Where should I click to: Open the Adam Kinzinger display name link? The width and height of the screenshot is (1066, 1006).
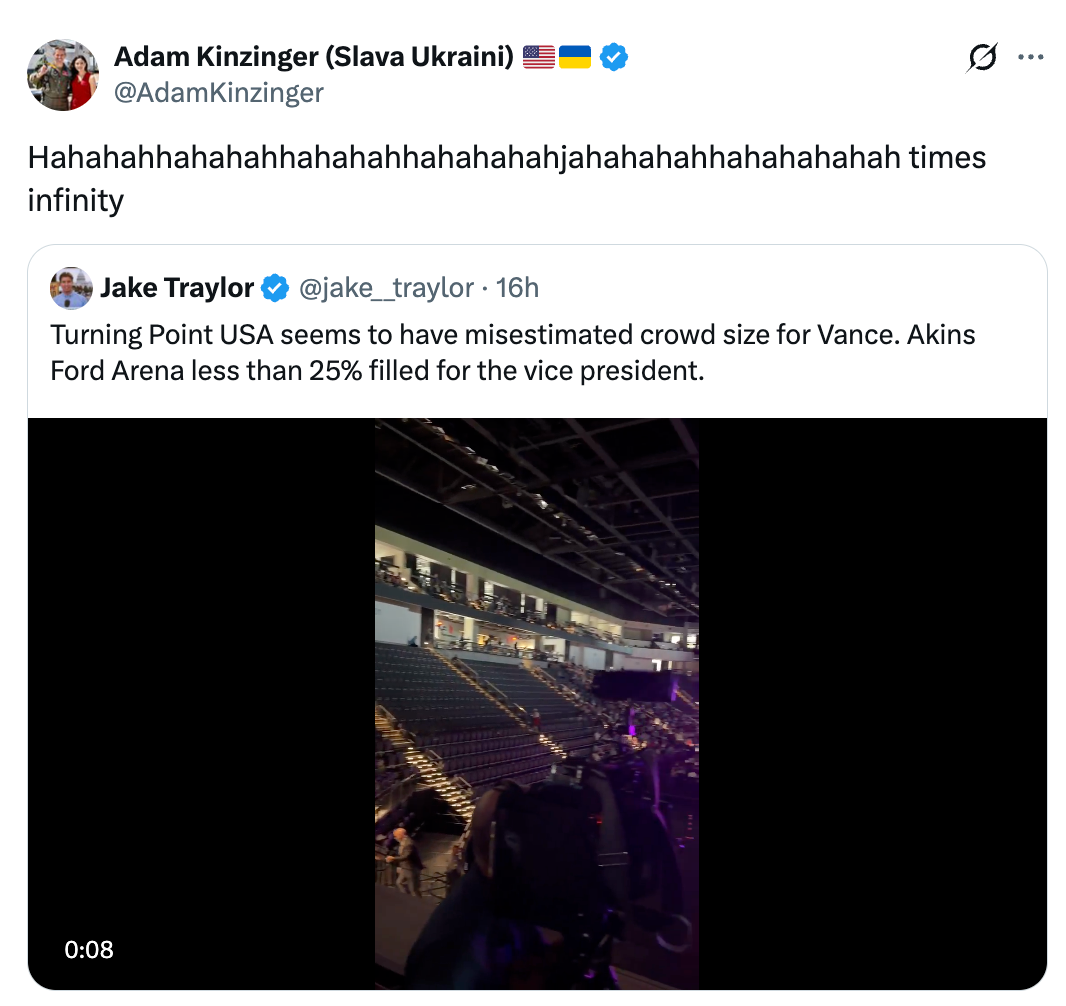(x=314, y=58)
